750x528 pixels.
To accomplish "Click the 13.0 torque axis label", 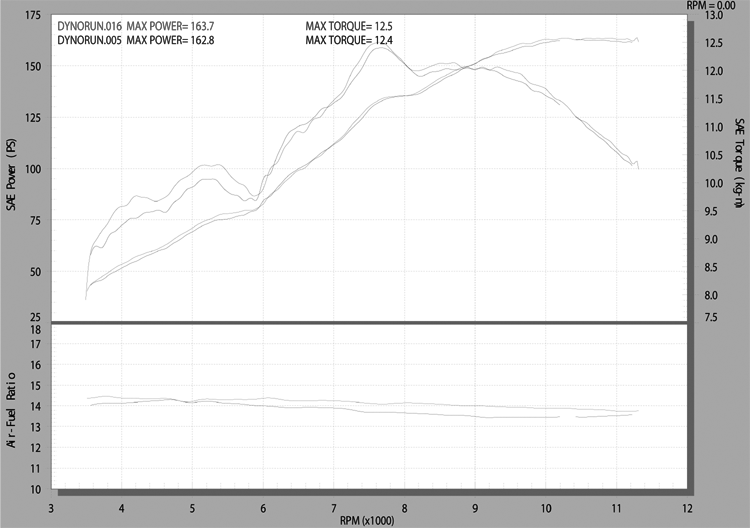I will [714, 15].
